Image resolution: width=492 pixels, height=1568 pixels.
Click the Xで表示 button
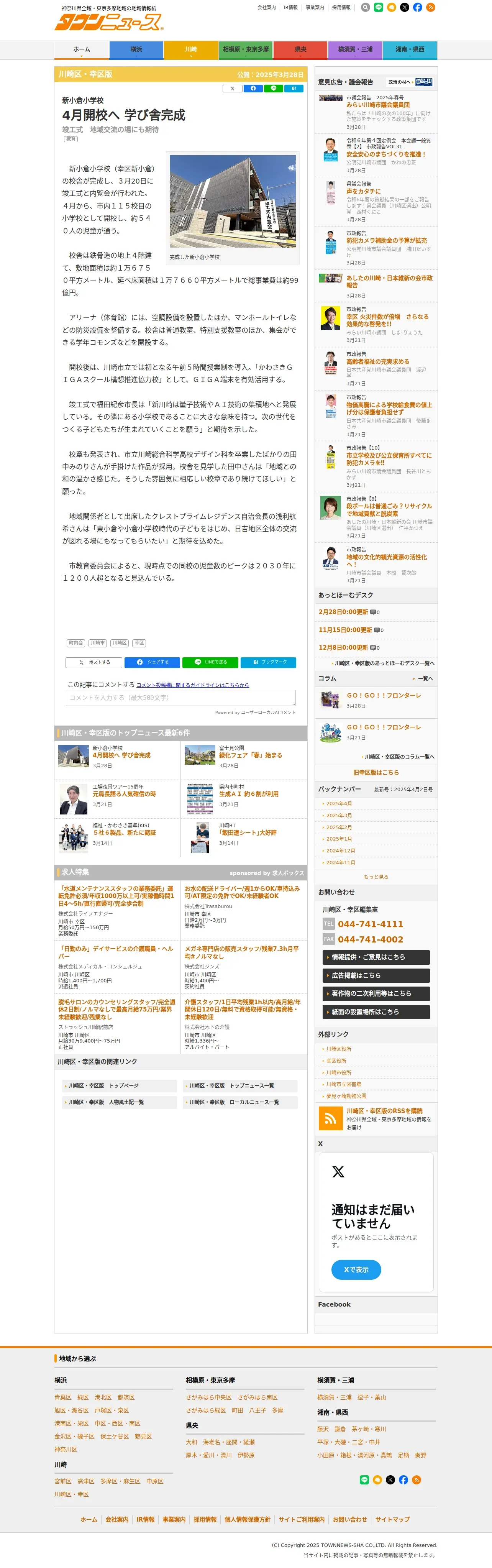coord(356,1270)
